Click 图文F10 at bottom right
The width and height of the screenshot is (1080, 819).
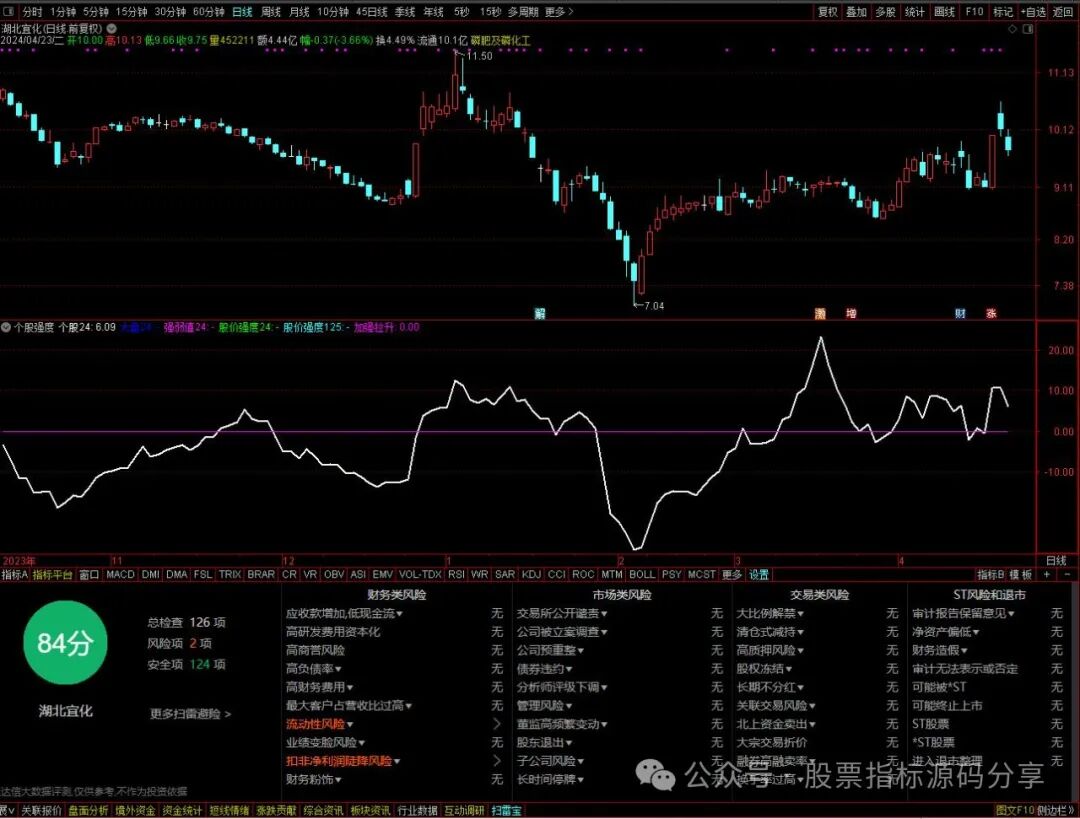[1015, 811]
